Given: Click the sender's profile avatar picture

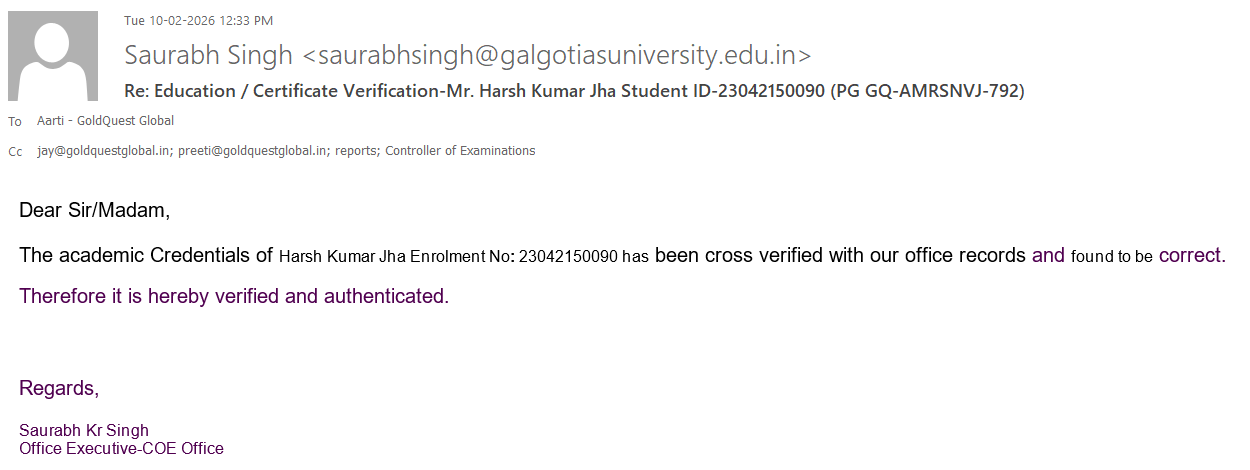Looking at the screenshot, I should [53, 56].
